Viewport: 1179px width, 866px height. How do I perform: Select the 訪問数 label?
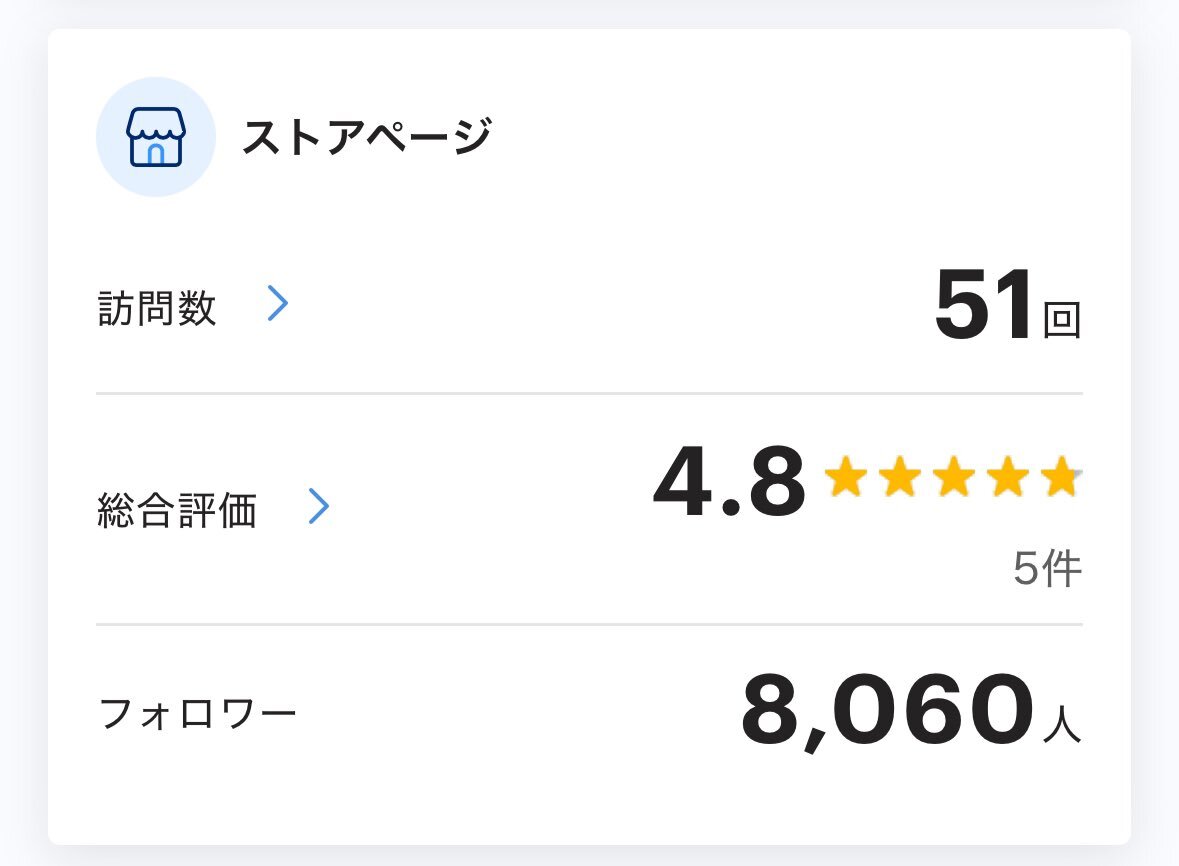click(x=157, y=309)
